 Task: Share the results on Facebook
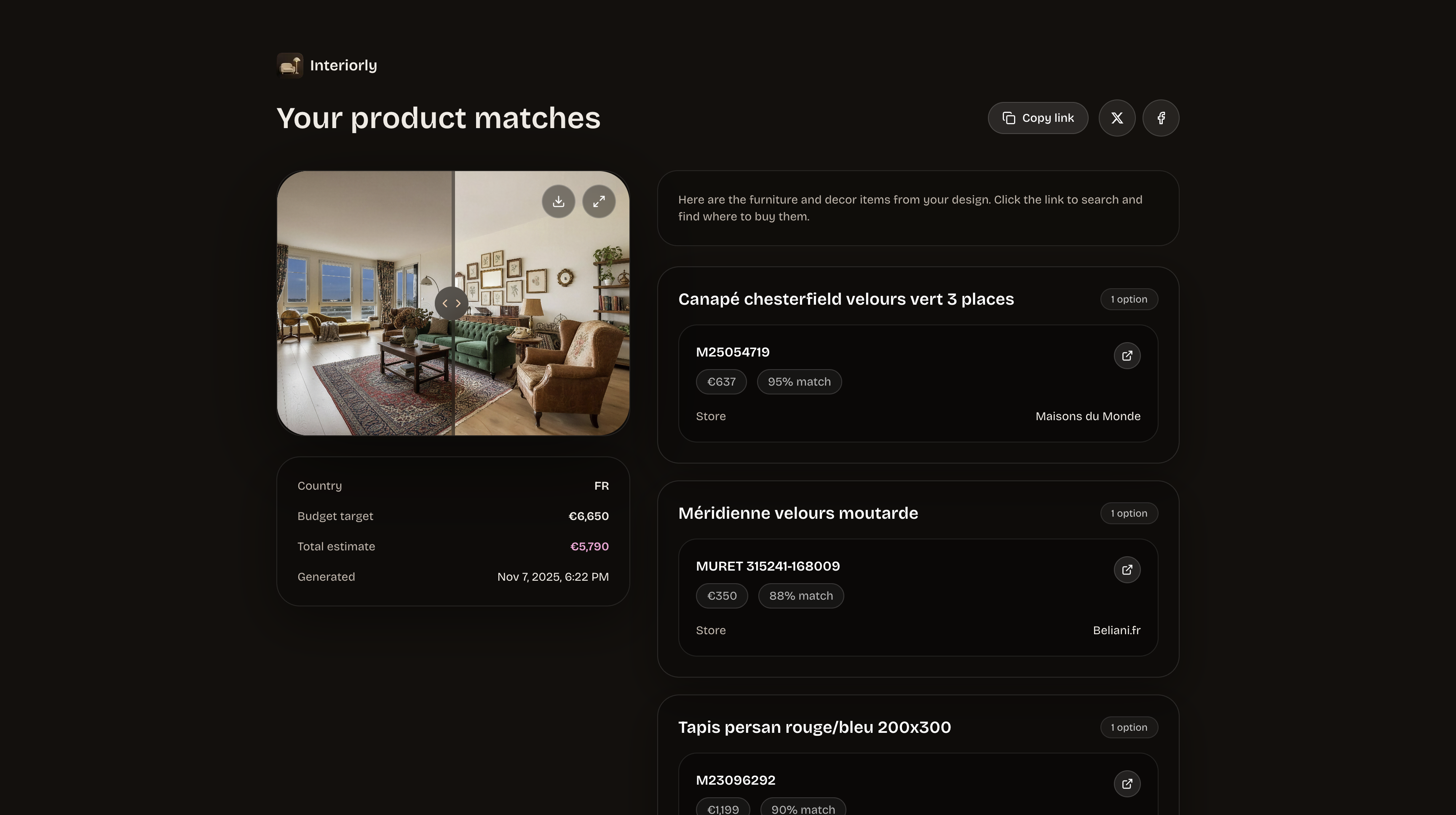coord(1161,118)
